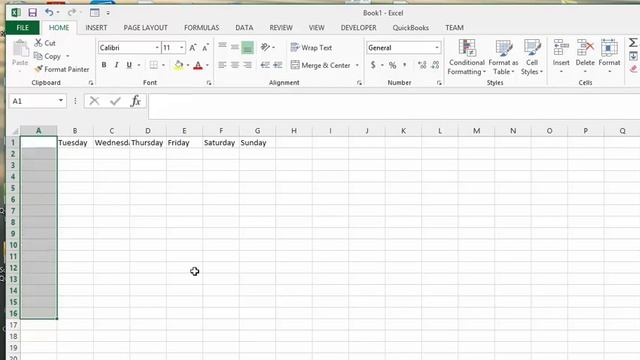Apply percent style
640x360 pixels.
[x=392, y=65]
